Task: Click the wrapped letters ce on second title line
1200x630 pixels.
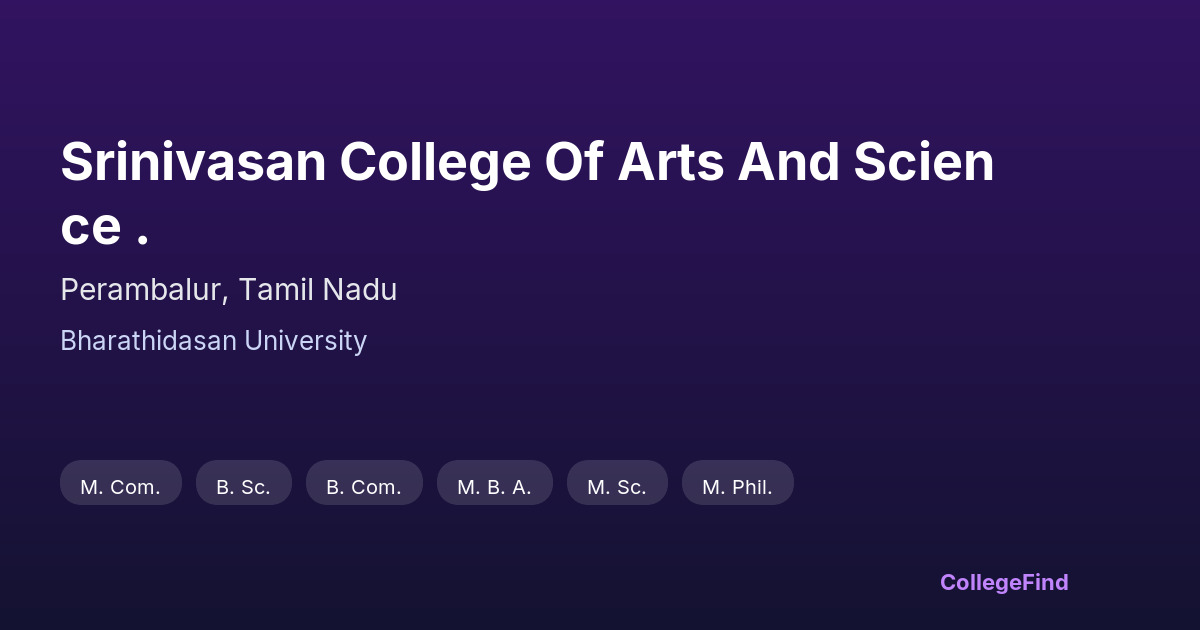Action: point(90,228)
